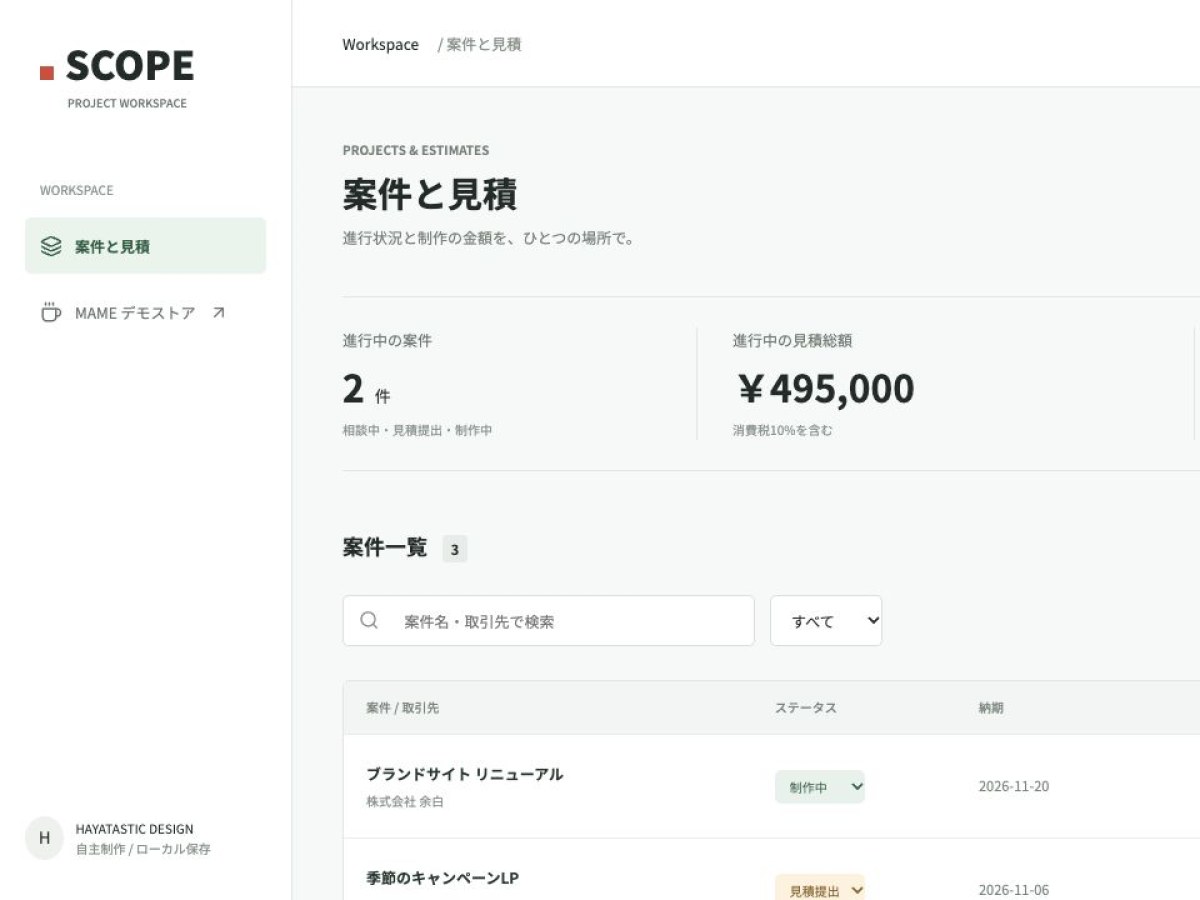
Task: Click the layers icon beside 案件と見積
Action: point(51,246)
